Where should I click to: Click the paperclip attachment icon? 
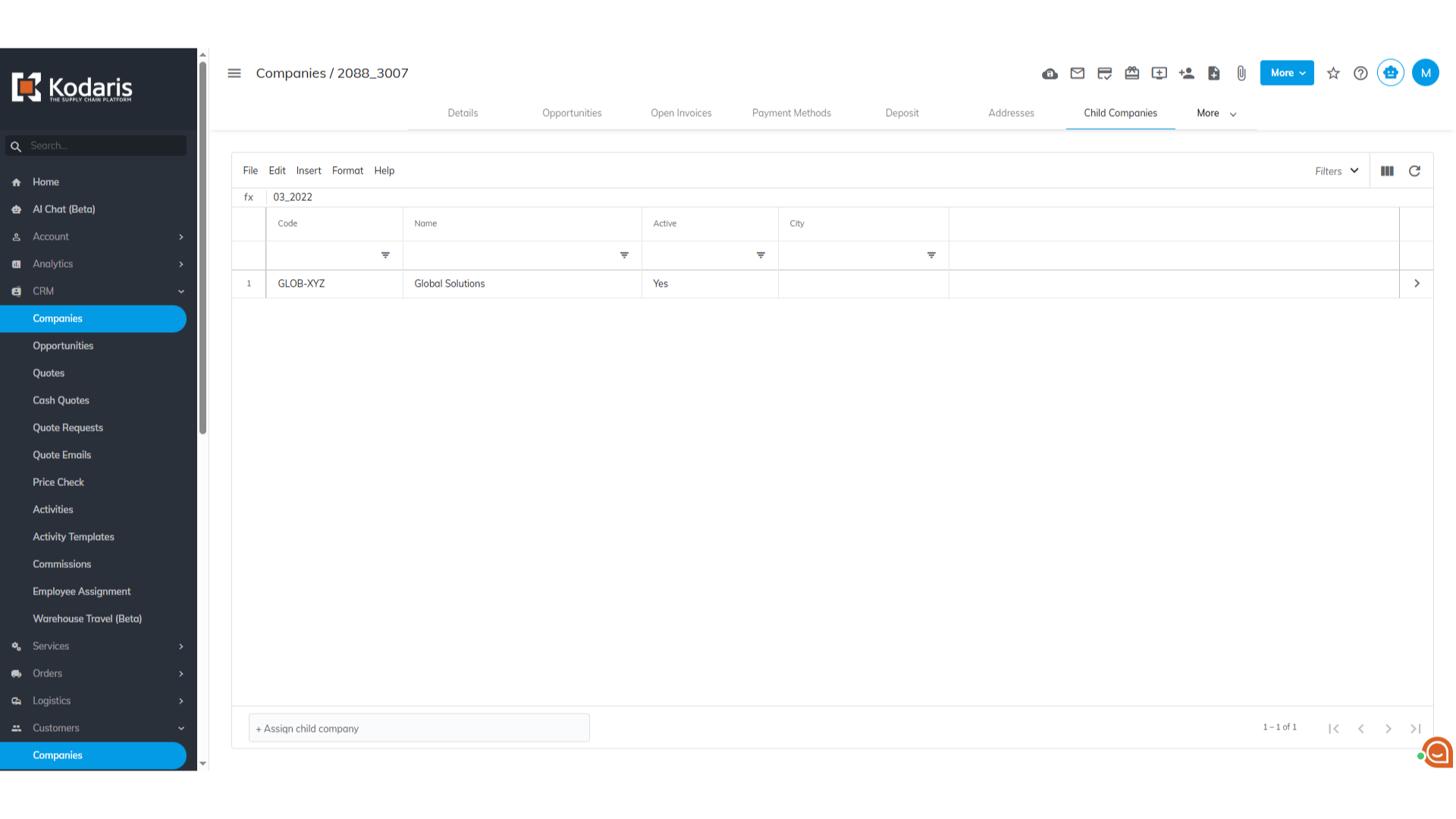coord(1241,74)
